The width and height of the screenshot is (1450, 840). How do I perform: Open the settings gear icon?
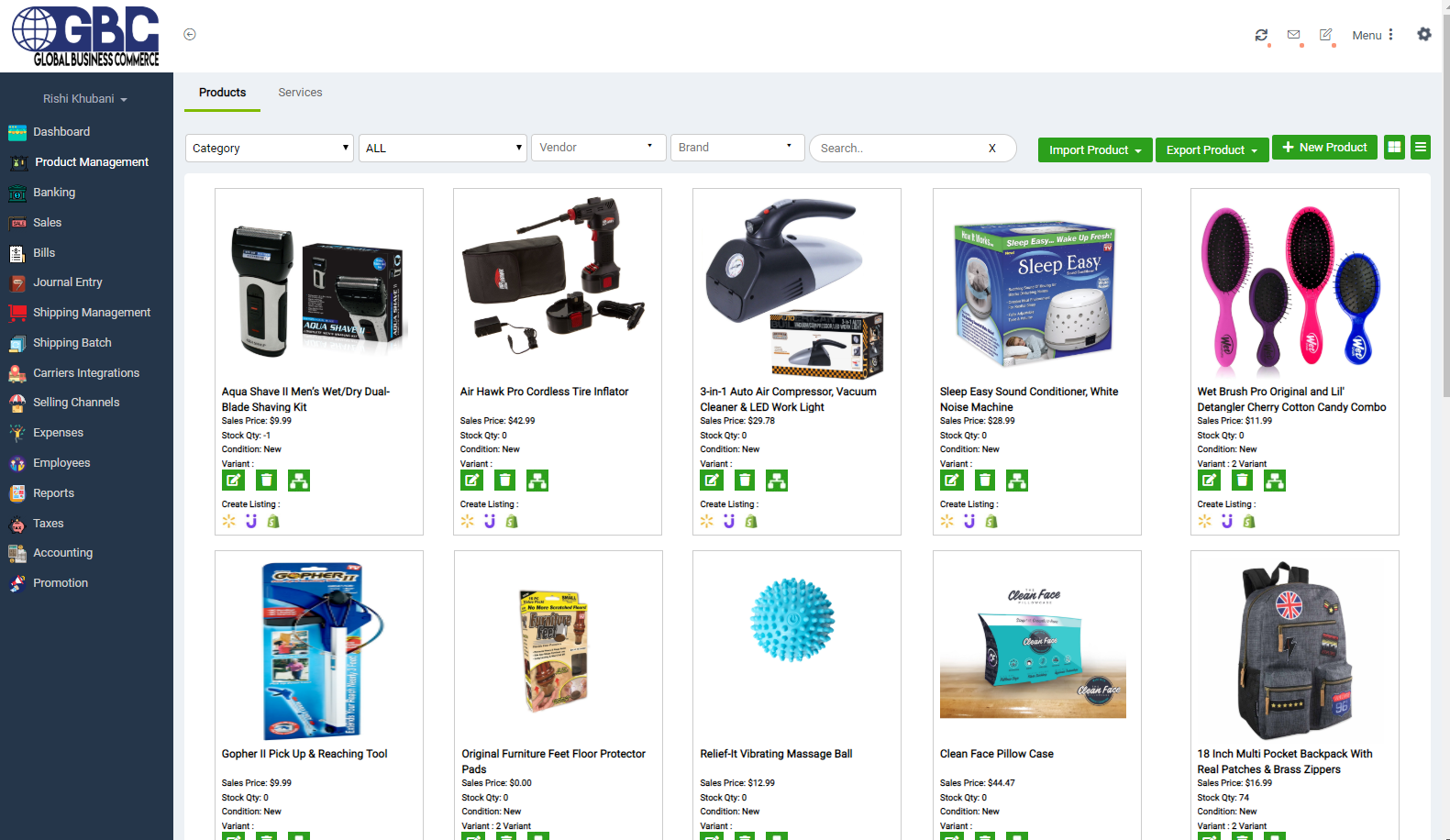point(1423,34)
